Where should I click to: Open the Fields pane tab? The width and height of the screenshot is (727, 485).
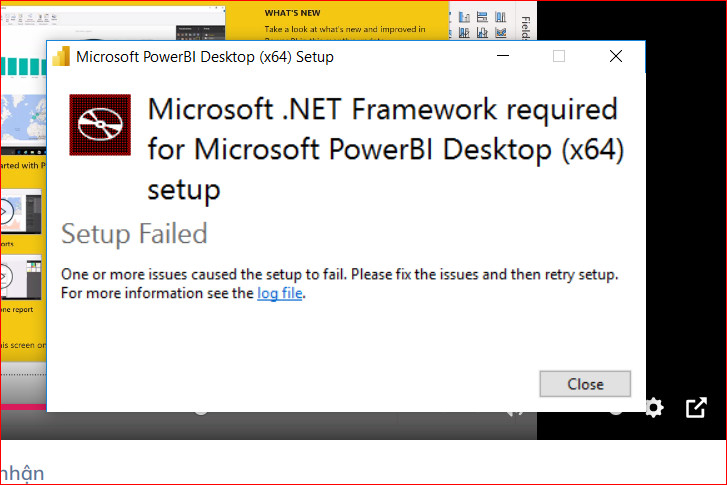526,28
